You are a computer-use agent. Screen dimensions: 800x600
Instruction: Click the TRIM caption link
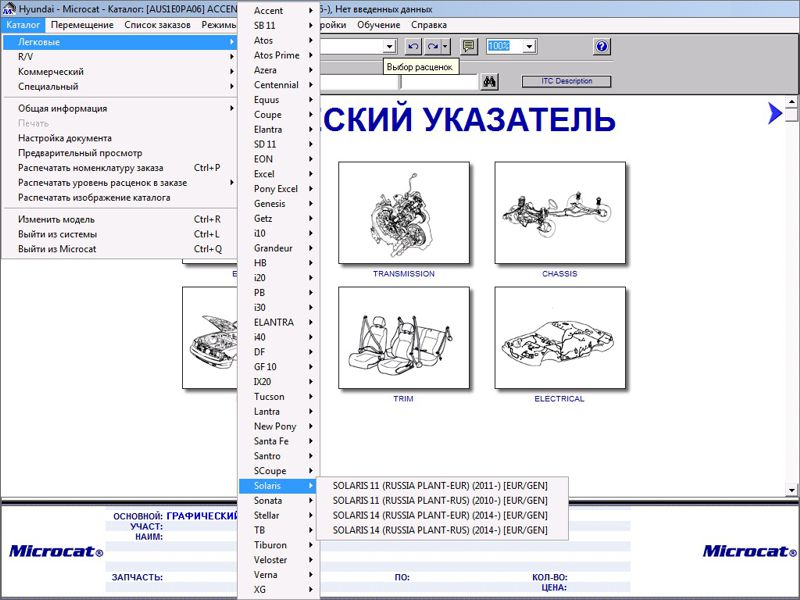404,399
